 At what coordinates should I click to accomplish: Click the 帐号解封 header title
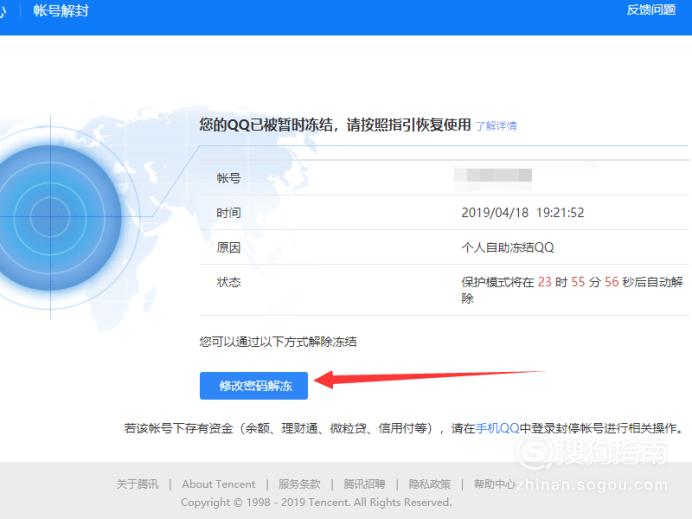[x=61, y=11]
